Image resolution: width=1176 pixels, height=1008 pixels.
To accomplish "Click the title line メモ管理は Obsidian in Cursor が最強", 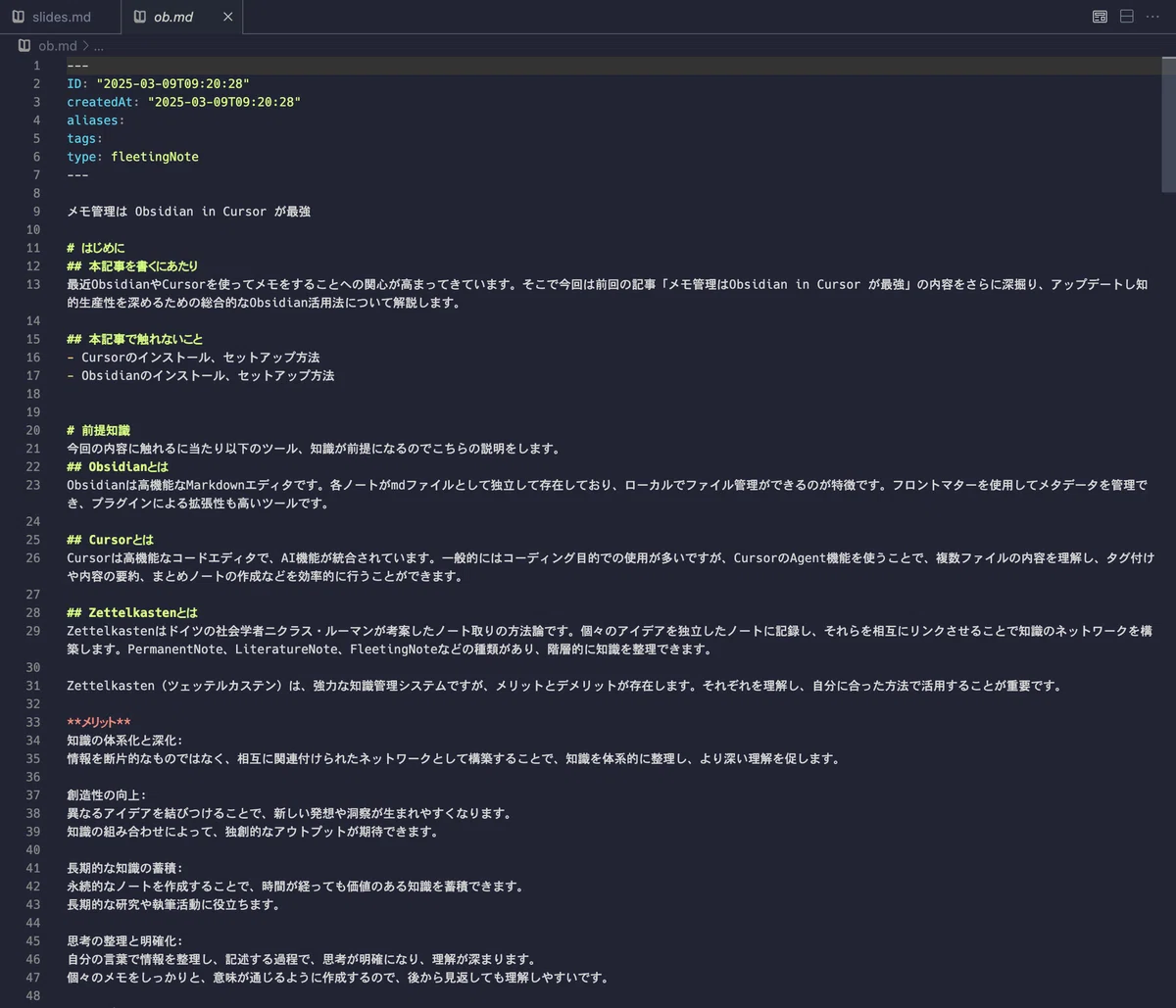I will [188, 212].
